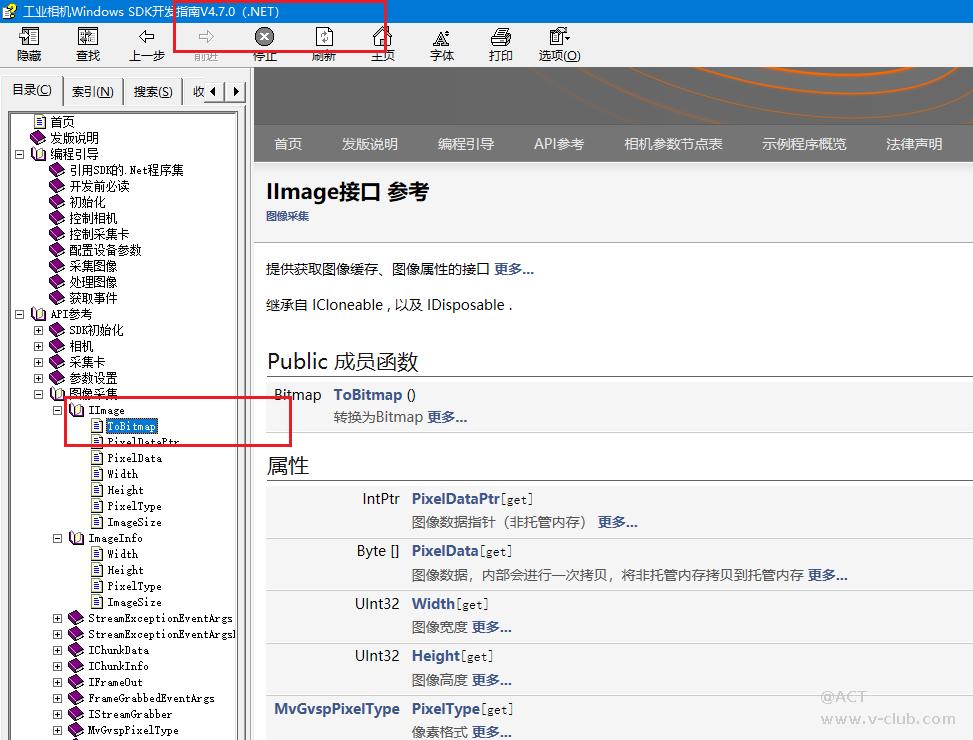Open the 获取事件 topic
973x740 pixels.
pos(93,298)
